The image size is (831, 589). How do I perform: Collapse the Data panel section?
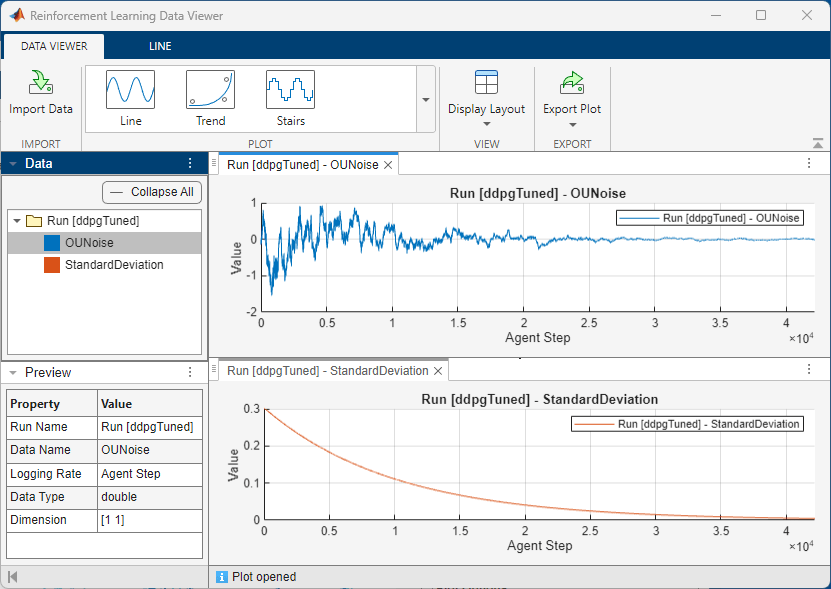(x=13, y=164)
